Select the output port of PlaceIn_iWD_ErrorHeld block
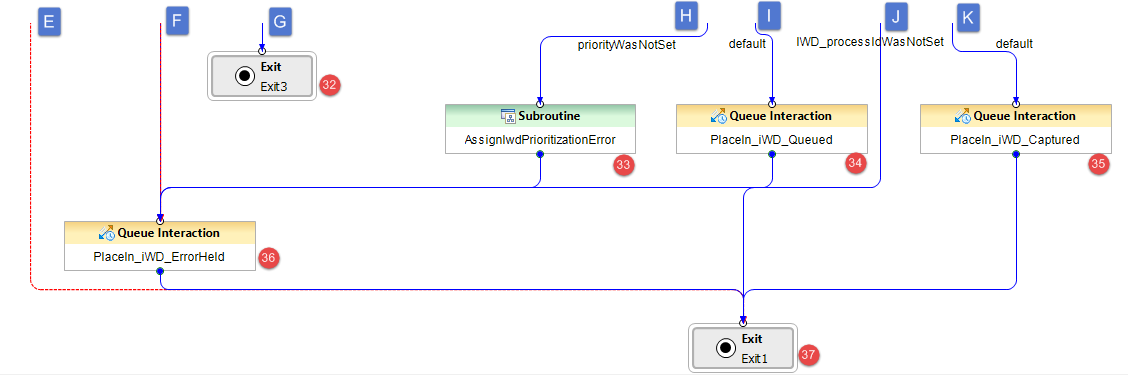The image size is (1128, 375). 160,271
